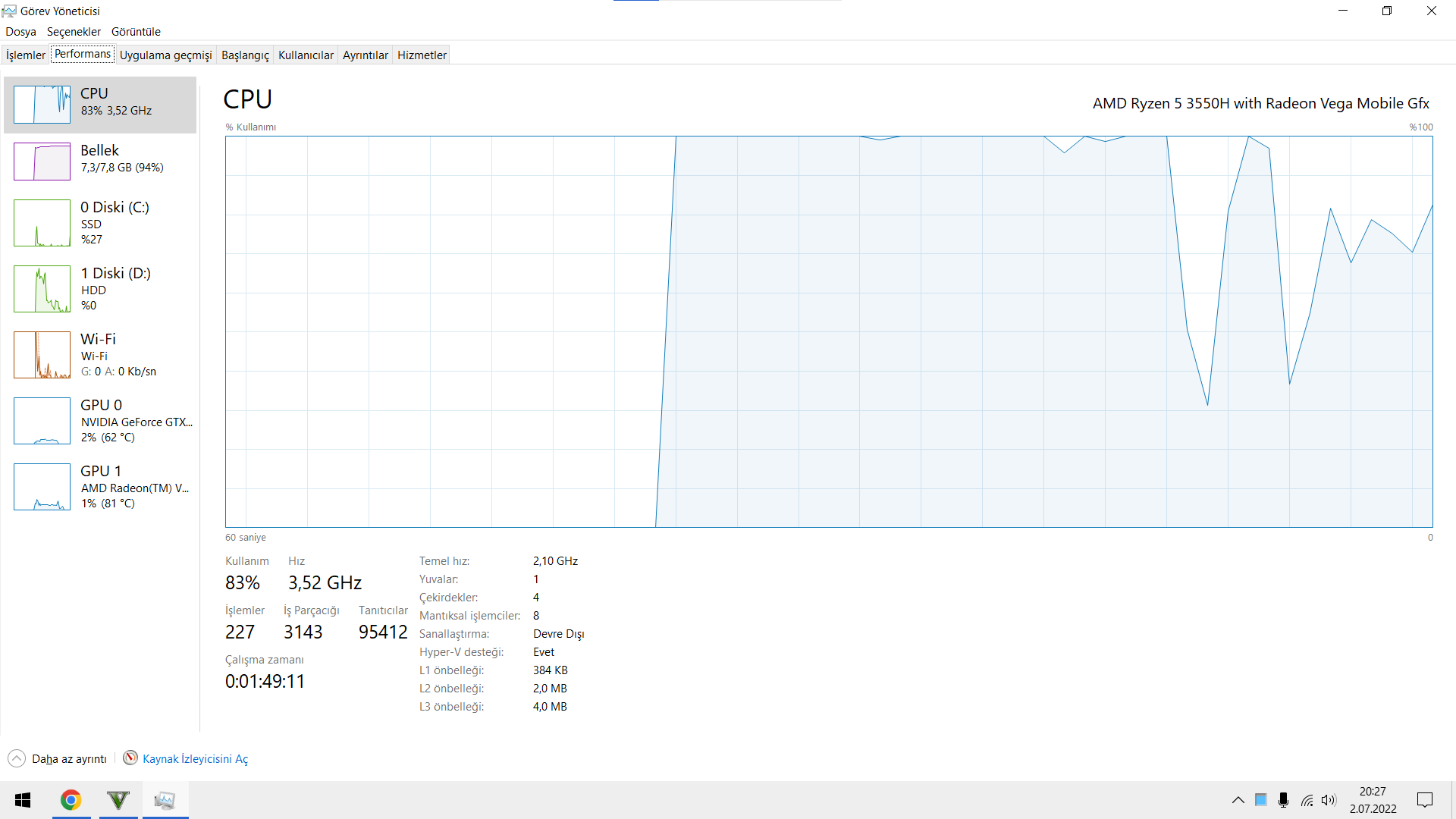Go to the Hizmetler tab
This screenshot has height=819, width=1456.
(422, 55)
